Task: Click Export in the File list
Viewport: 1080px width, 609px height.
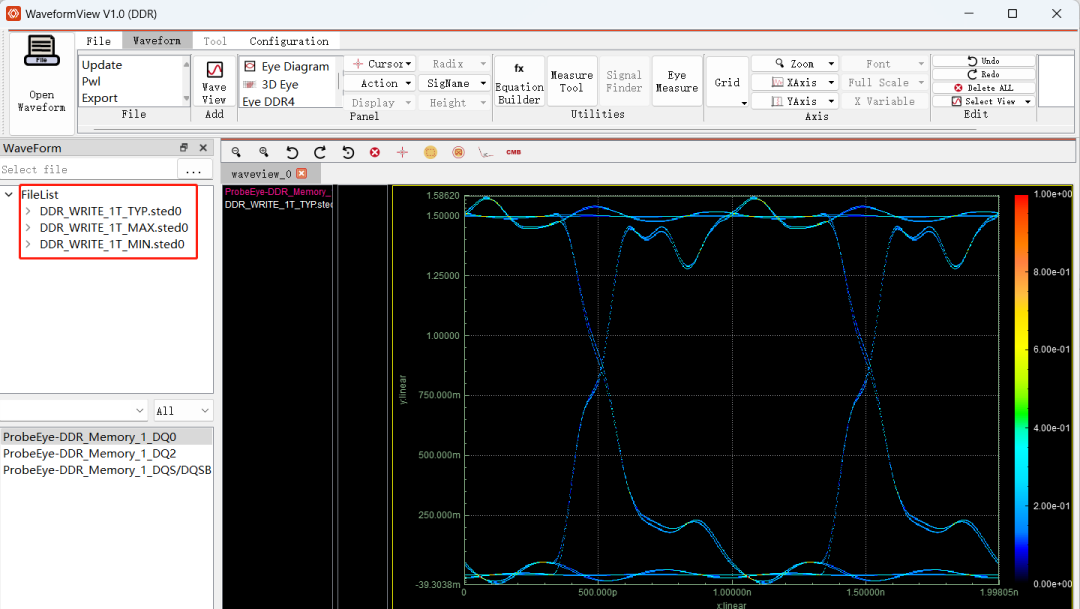Action: [x=100, y=98]
